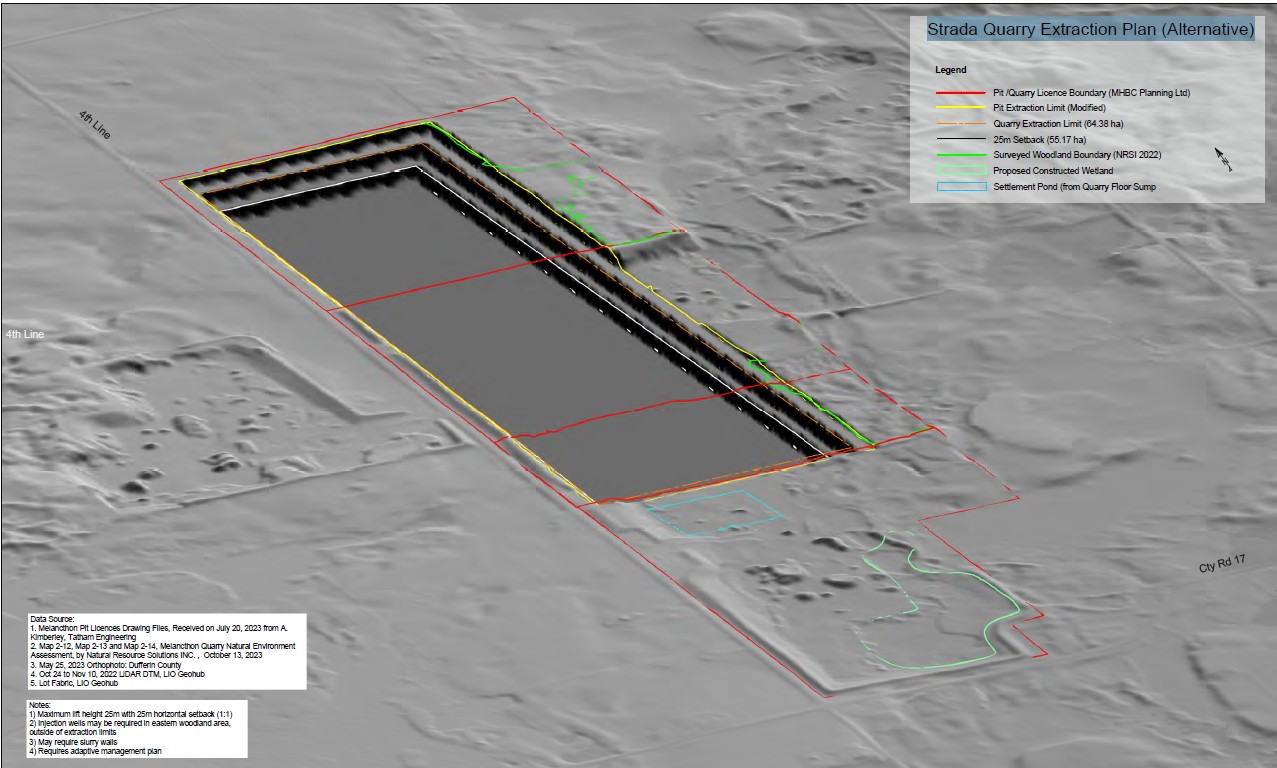Click the green Surveyed Woodland legend line
Viewport: 1277px width, 768px height.
958,155
